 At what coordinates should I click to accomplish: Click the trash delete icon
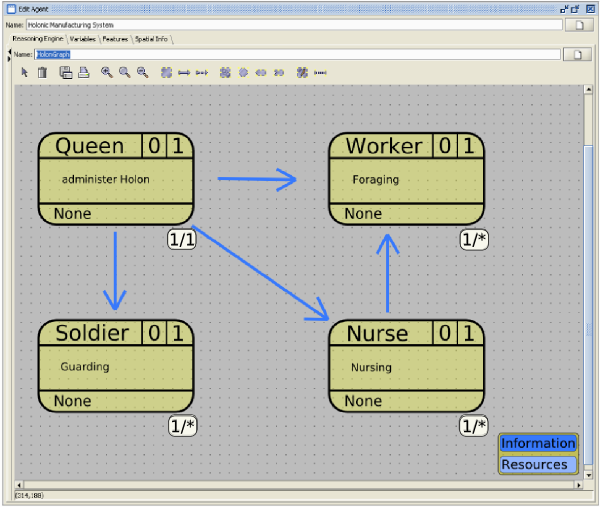click(42, 72)
